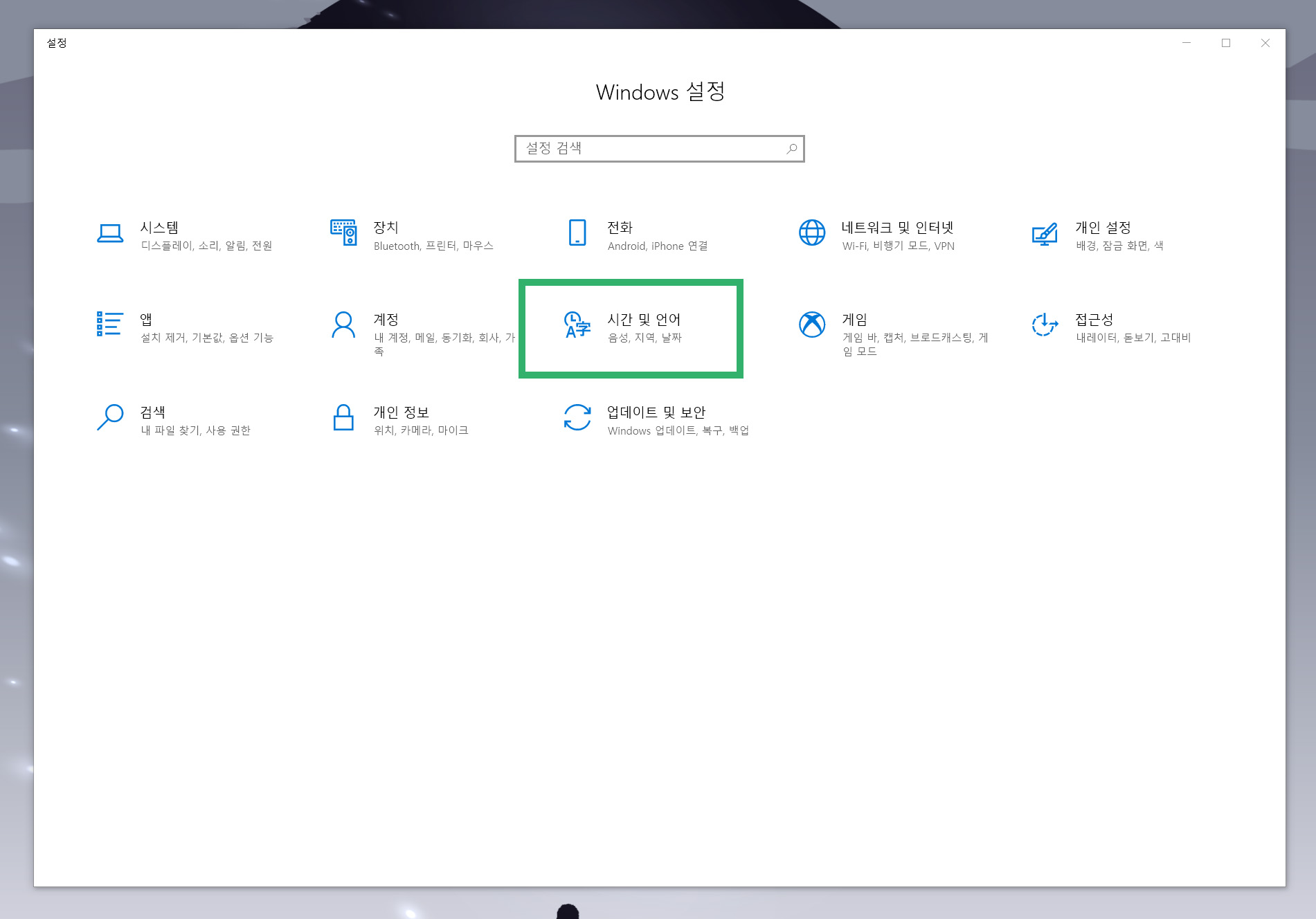
Task: Click the 개인 정보 title
Action: pyautogui.click(x=401, y=412)
